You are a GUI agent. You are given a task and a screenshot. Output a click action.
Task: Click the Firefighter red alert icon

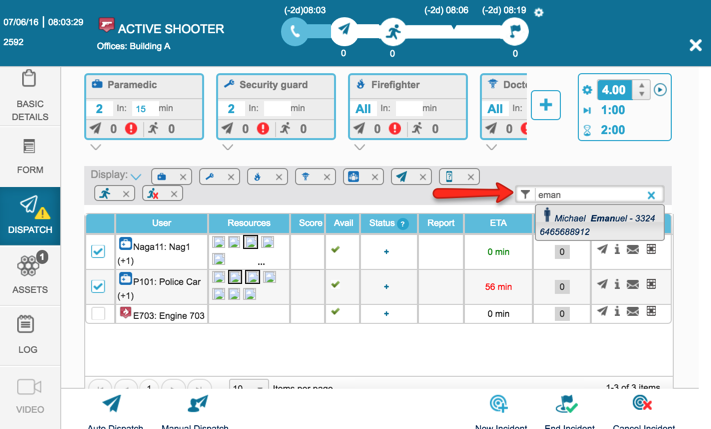pos(395,129)
